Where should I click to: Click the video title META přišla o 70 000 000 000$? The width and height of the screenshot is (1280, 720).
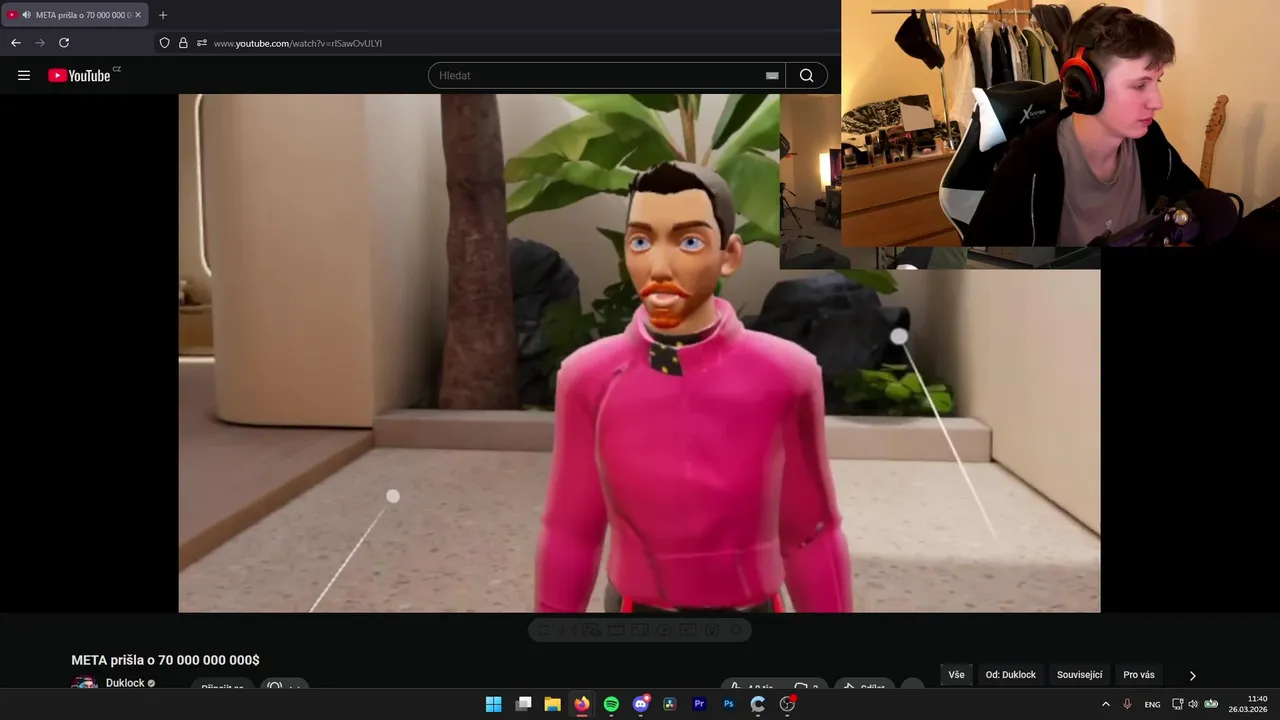pos(165,660)
